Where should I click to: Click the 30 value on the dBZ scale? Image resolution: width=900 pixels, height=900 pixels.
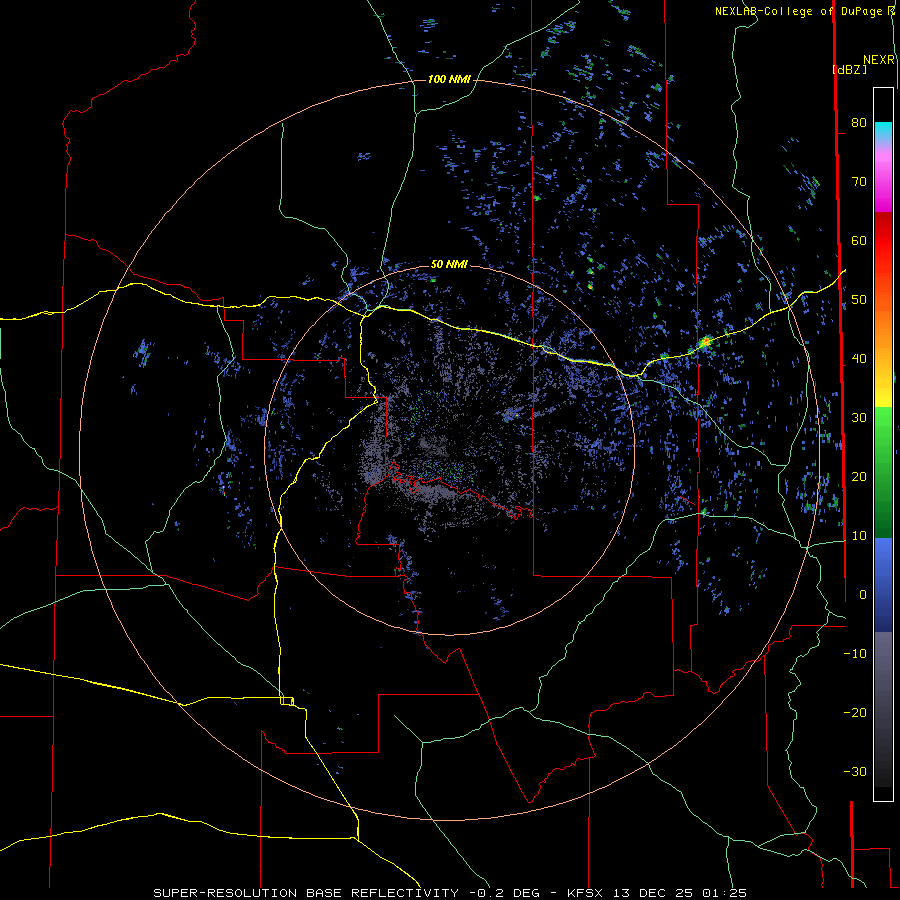pyautogui.click(x=859, y=418)
